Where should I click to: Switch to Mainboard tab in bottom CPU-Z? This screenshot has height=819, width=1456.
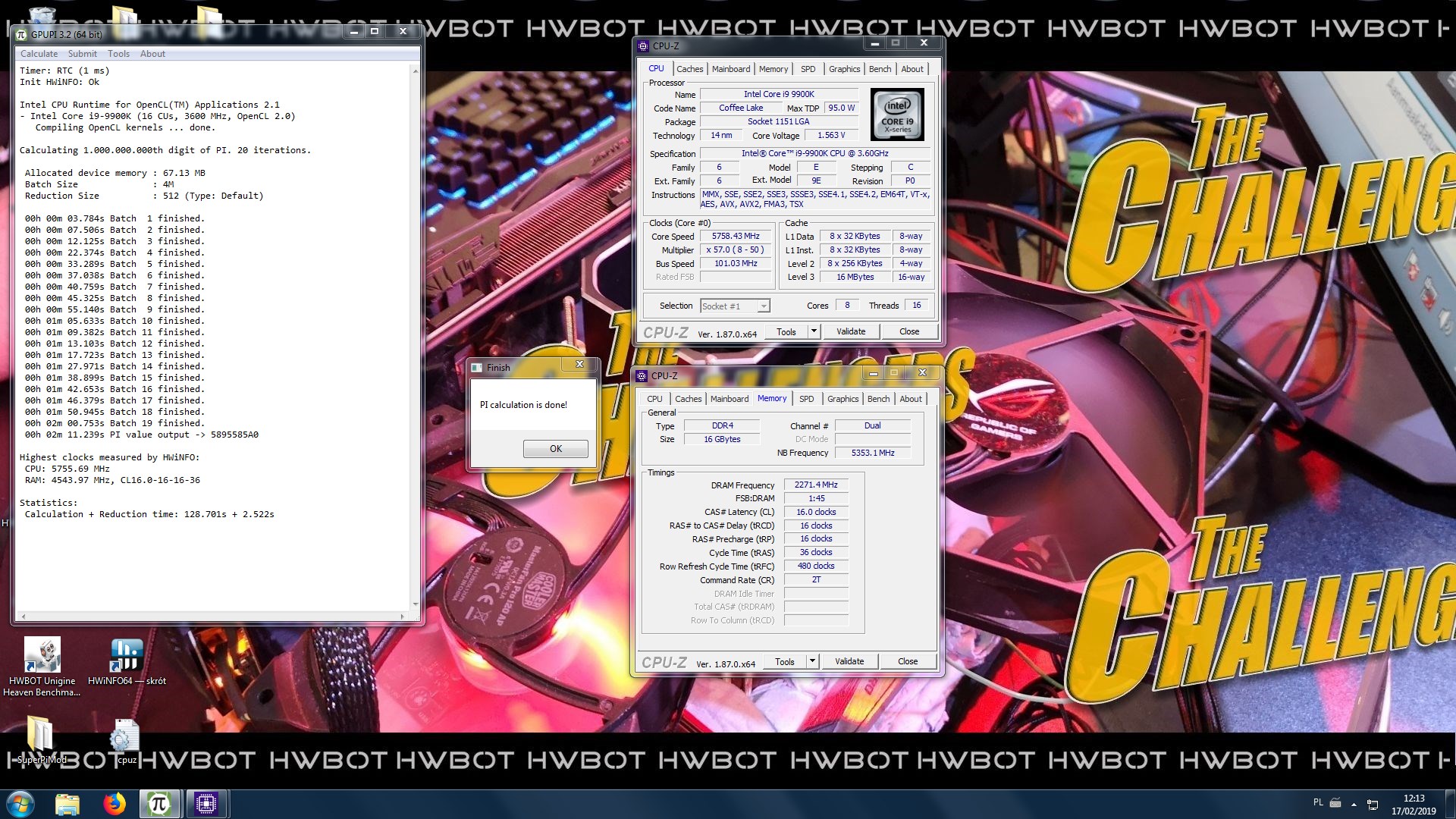coord(730,399)
